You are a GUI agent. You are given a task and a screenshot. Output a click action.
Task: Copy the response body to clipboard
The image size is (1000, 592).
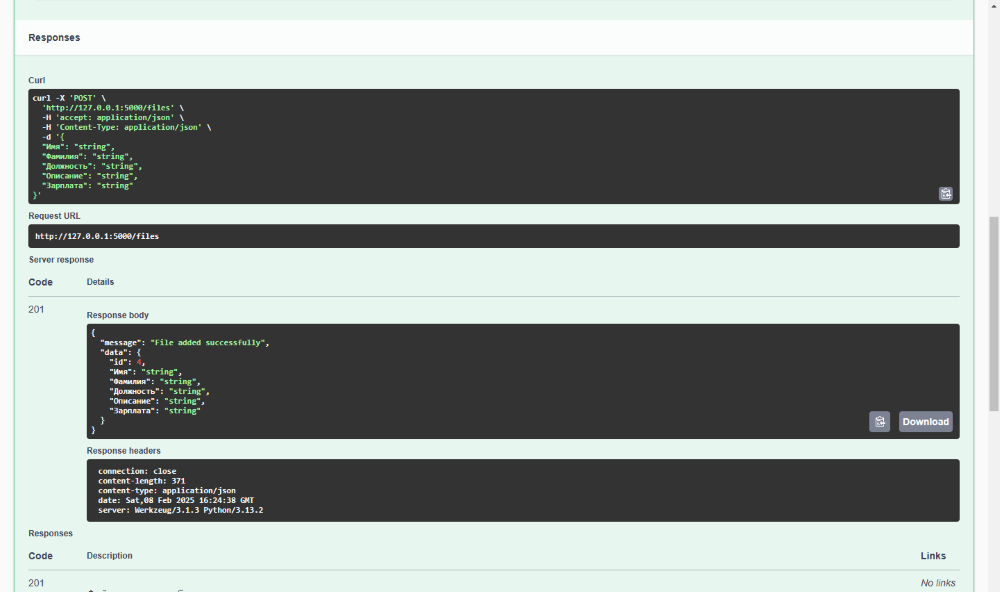pyautogui.click(x=879, y=422)
